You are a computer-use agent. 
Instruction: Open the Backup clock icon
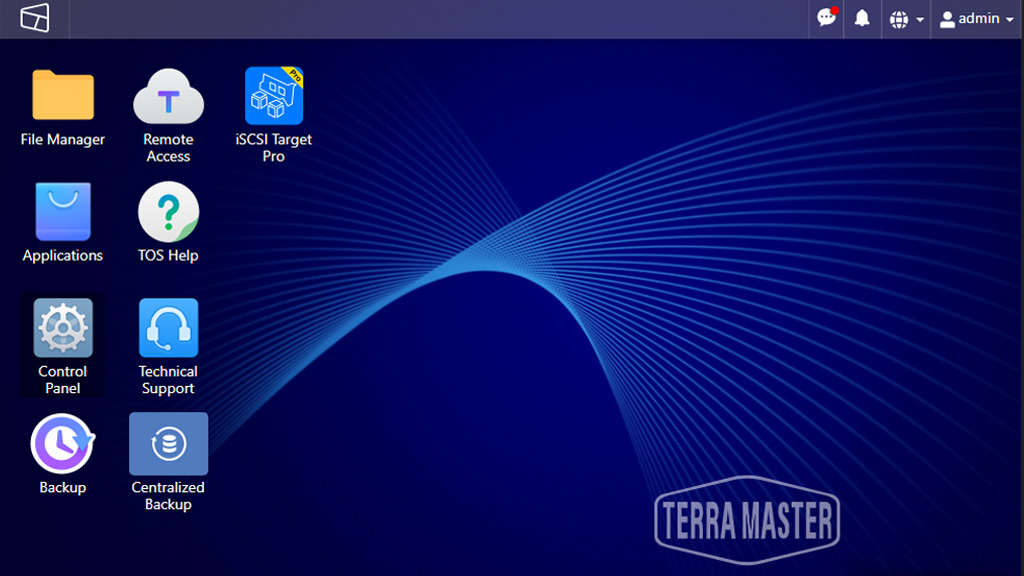click(x=63, y=443)
